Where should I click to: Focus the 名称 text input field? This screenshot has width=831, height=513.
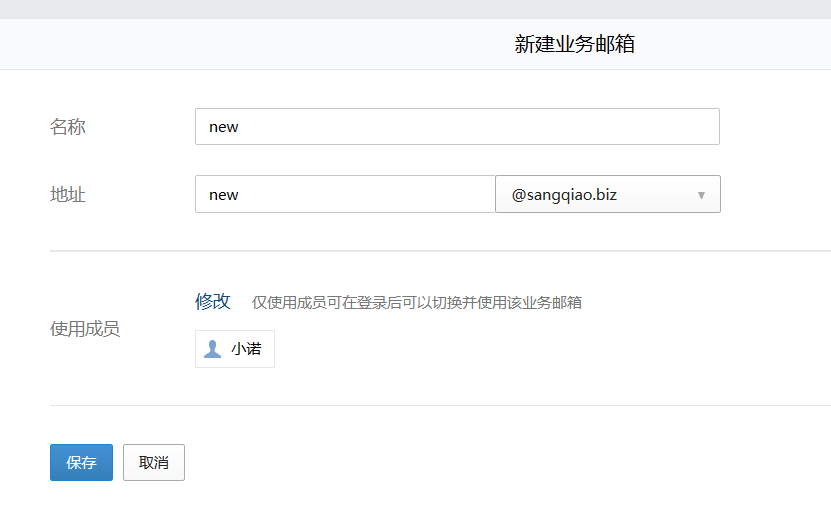457,127
